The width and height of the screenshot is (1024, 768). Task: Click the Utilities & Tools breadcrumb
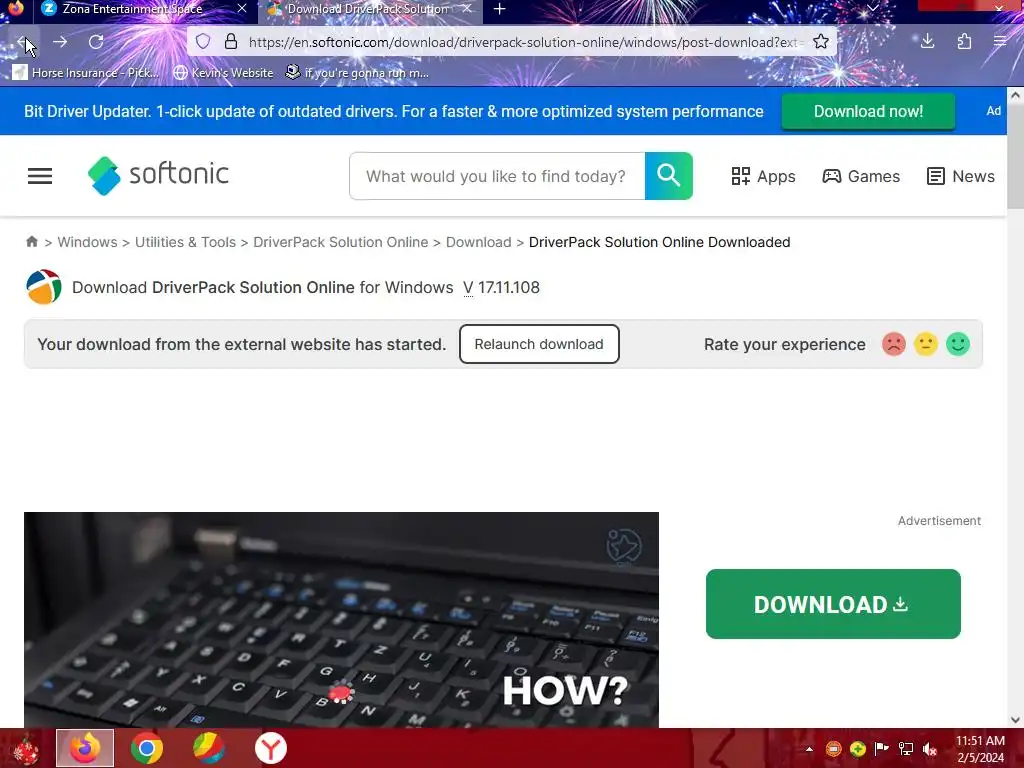(185, 242)
